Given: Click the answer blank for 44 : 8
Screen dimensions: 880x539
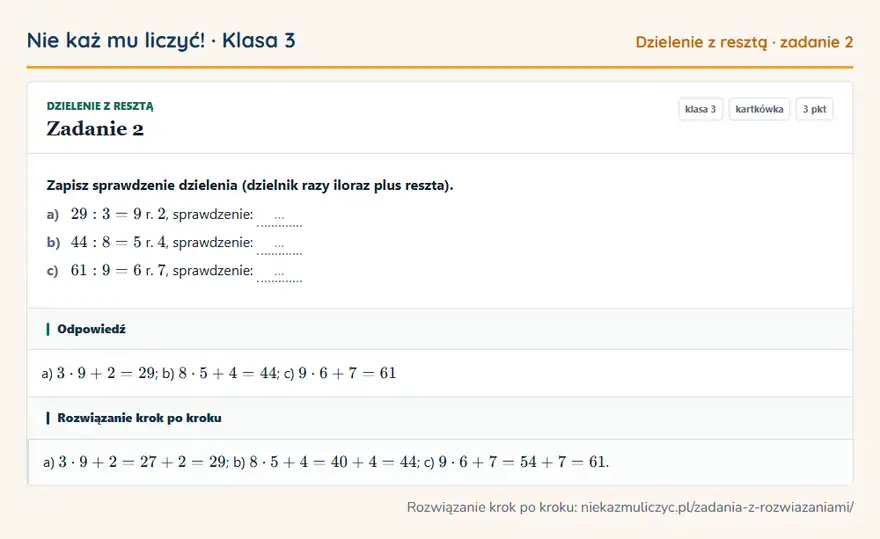Looking at the screenshot, I should (x=279, y=245).
